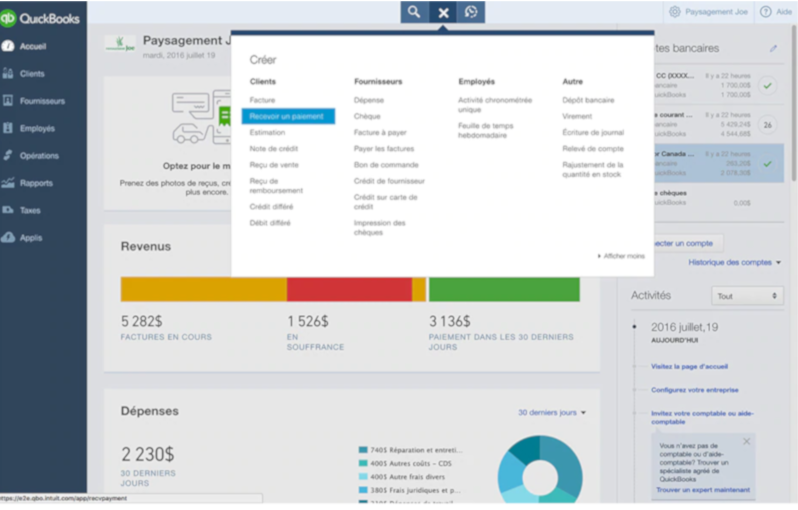Click the 400$ Autres coûts – CDS legend

(x=405, y=464)
